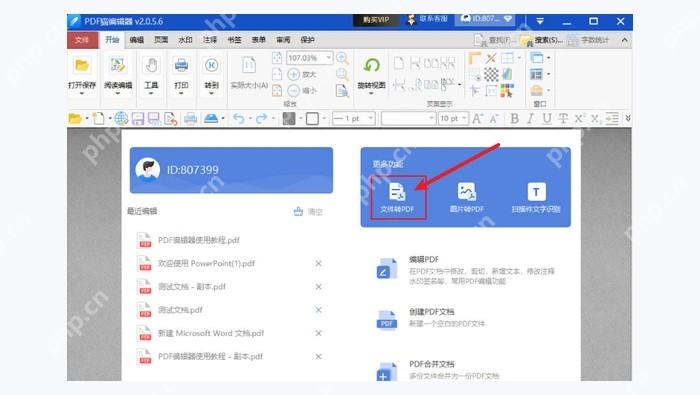This screenshot has height=395, width=700.
Task: Click the 放大 plus circle icon
Action: point(293,75)
